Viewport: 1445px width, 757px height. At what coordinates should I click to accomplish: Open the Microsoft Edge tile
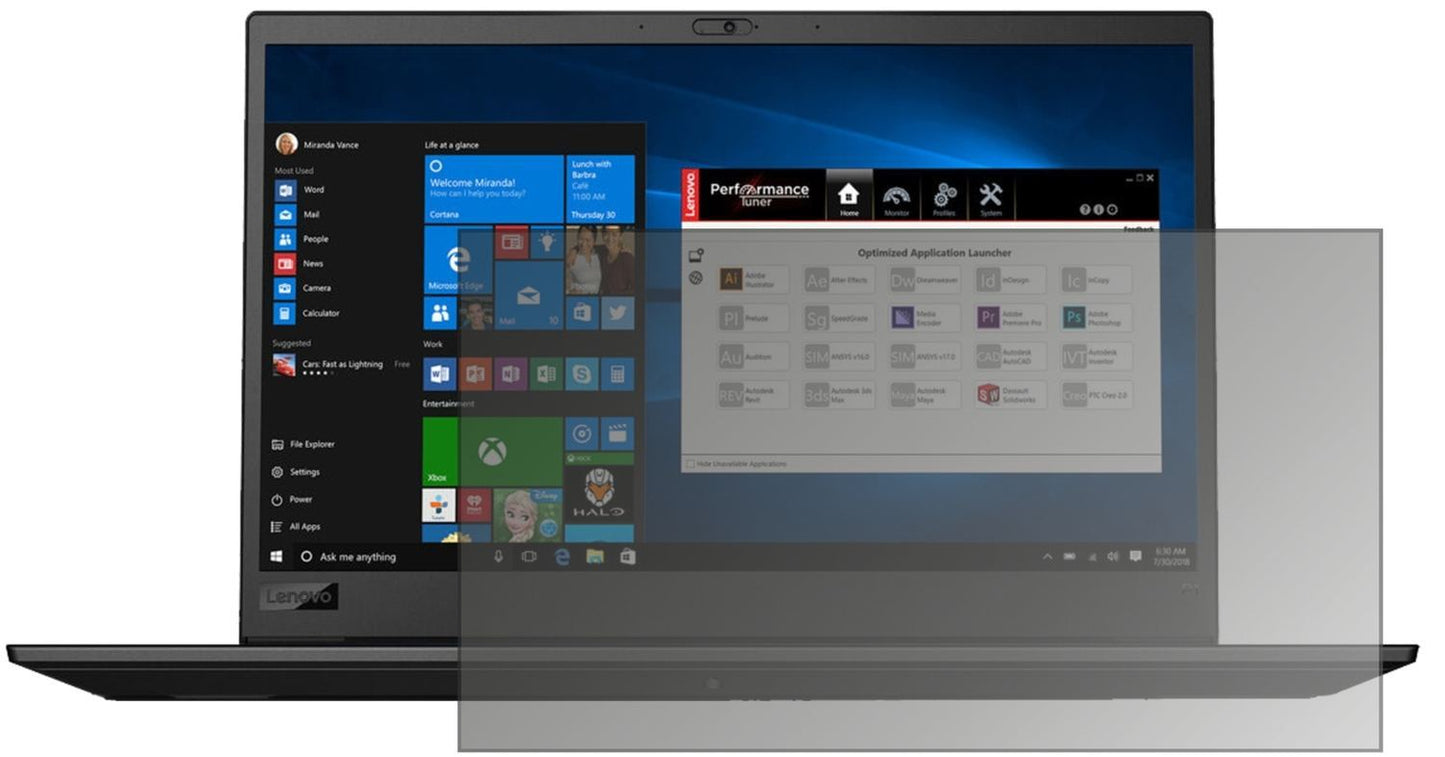click(457, 259)
